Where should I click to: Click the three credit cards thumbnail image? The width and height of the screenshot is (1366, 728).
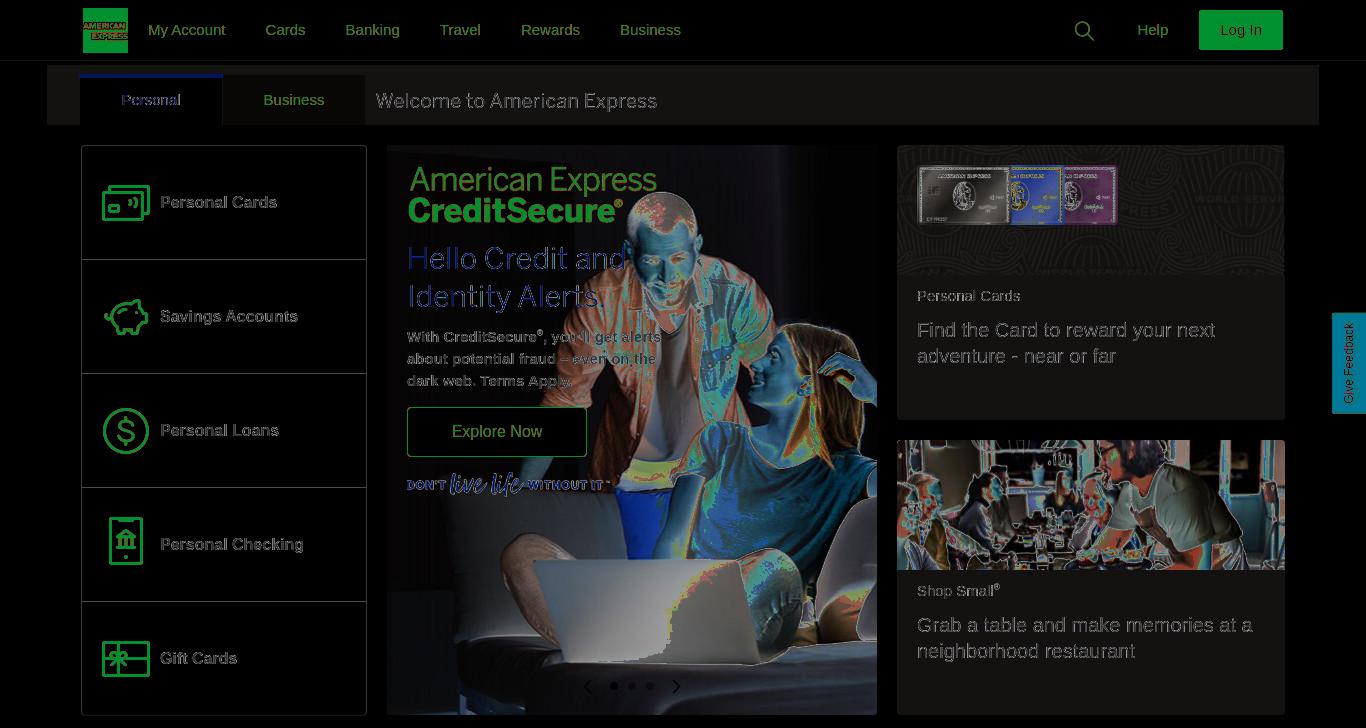[x=1017, y=195]
